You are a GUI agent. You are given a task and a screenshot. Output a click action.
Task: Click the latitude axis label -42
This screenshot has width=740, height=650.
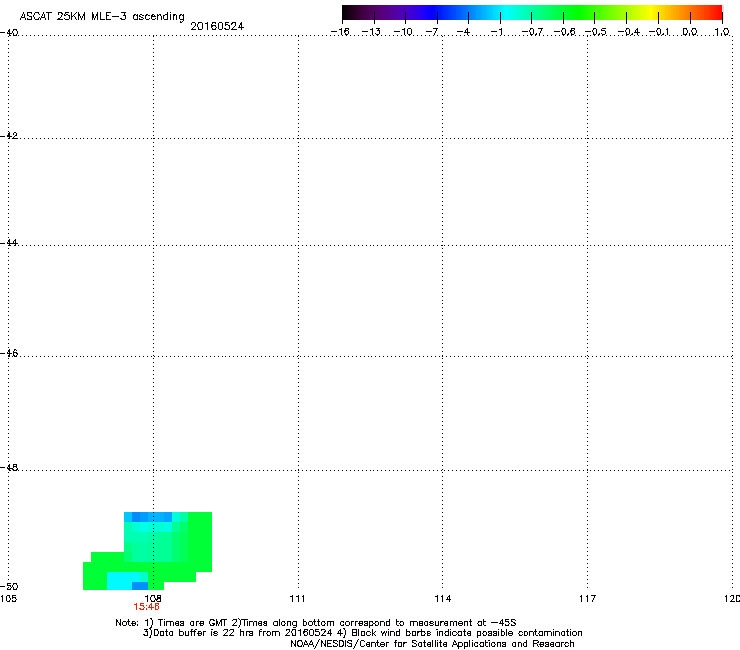(9, 135)
